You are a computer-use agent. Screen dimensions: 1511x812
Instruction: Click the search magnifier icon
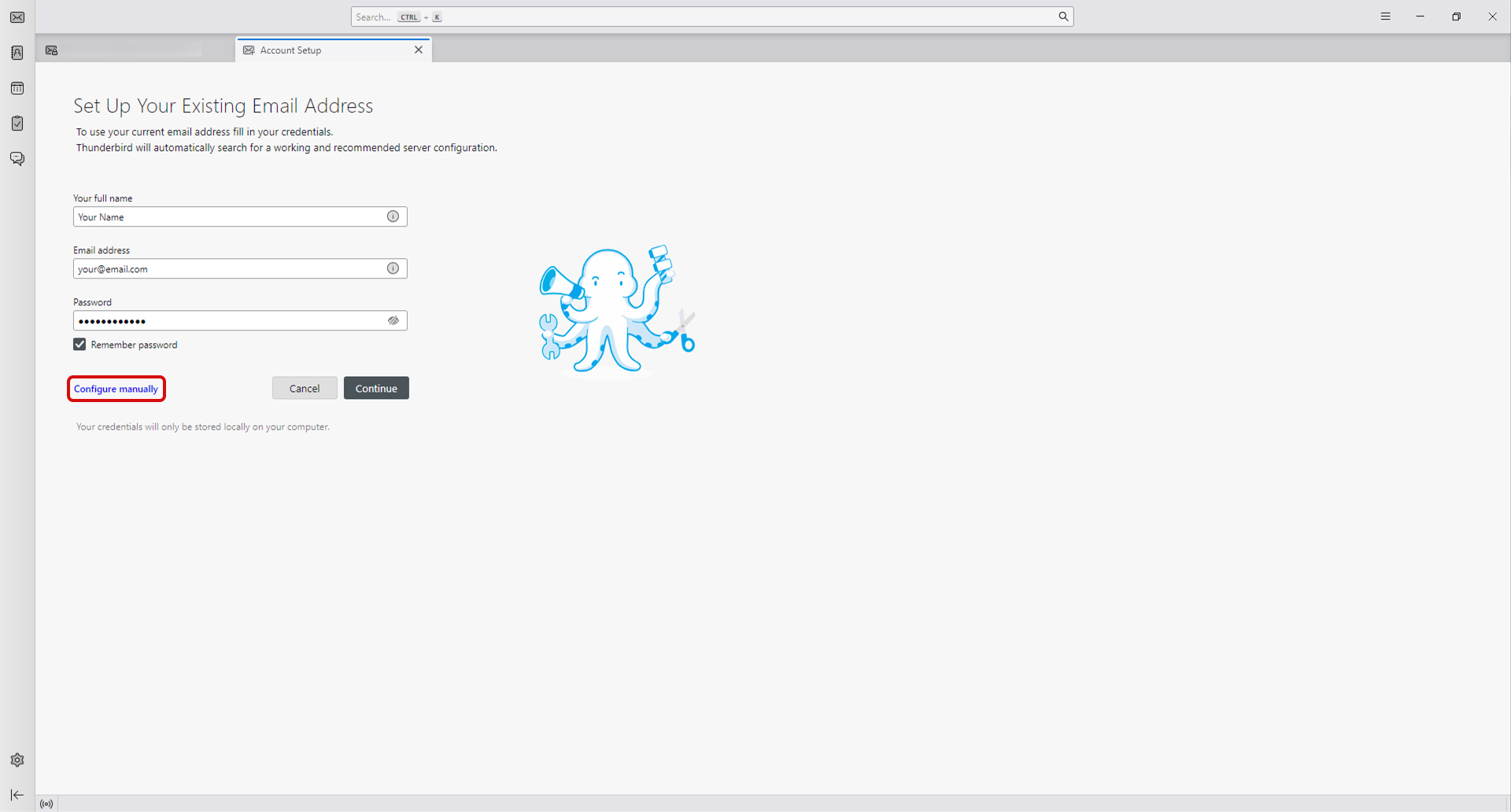coord(1063,17)
